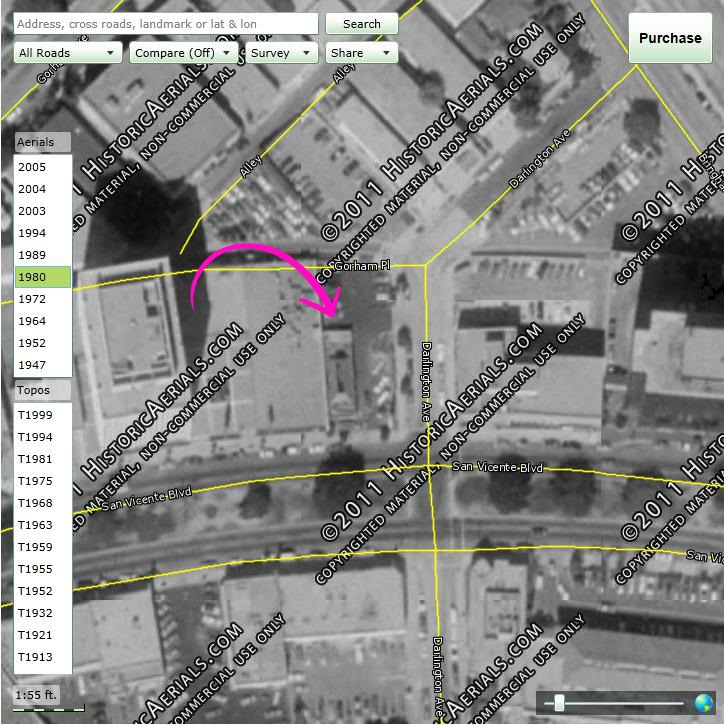Choose the 1947 aerial year

pos(33,365)
